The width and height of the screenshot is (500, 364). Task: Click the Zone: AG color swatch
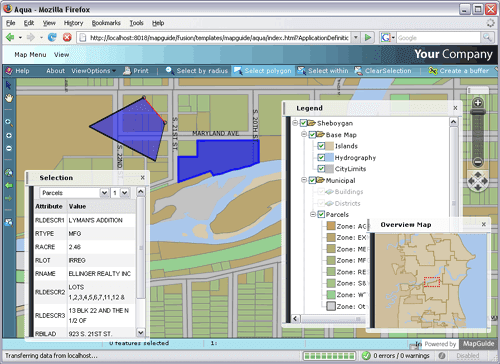[x=331, y=226]
